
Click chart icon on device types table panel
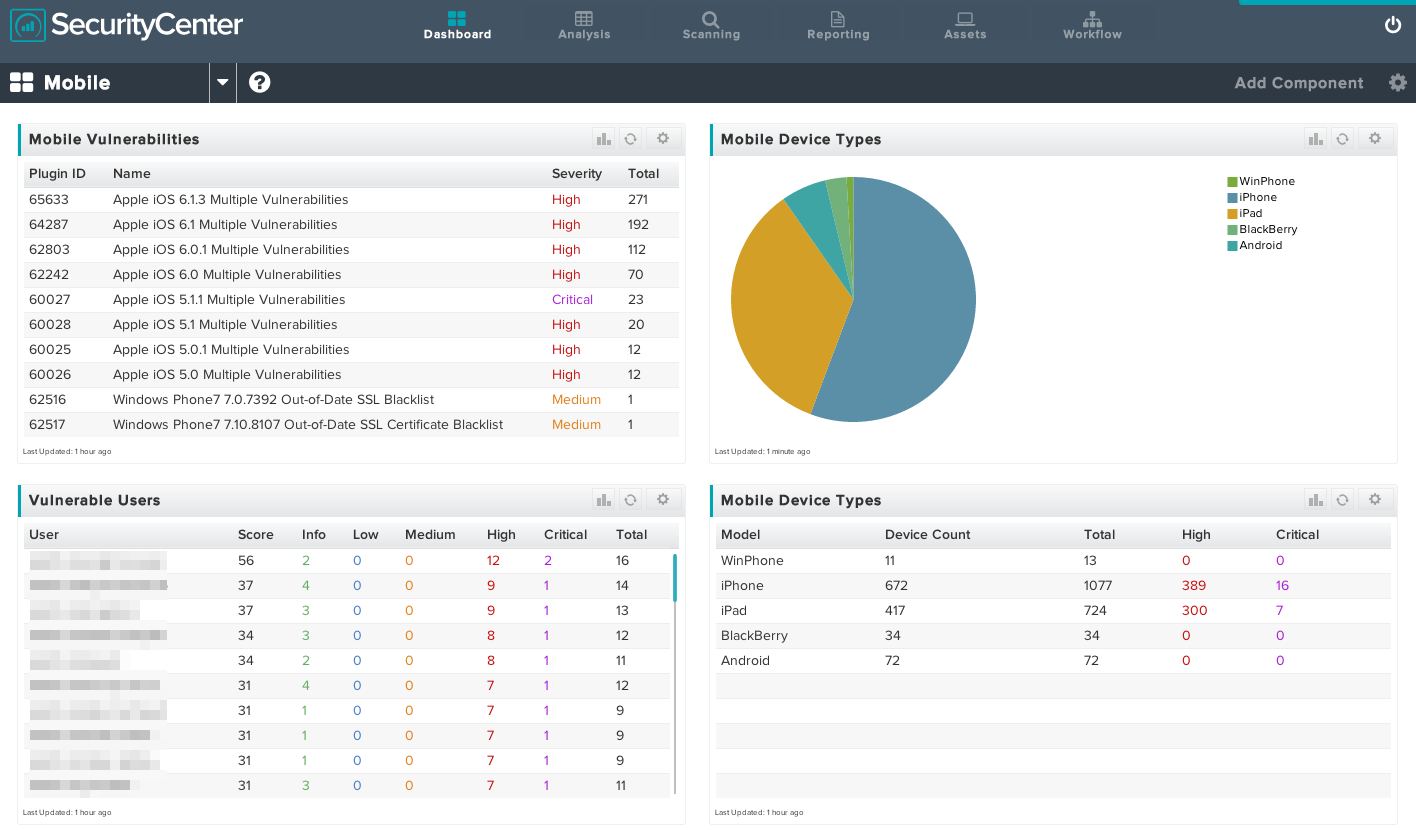[x=1315, y=500]
